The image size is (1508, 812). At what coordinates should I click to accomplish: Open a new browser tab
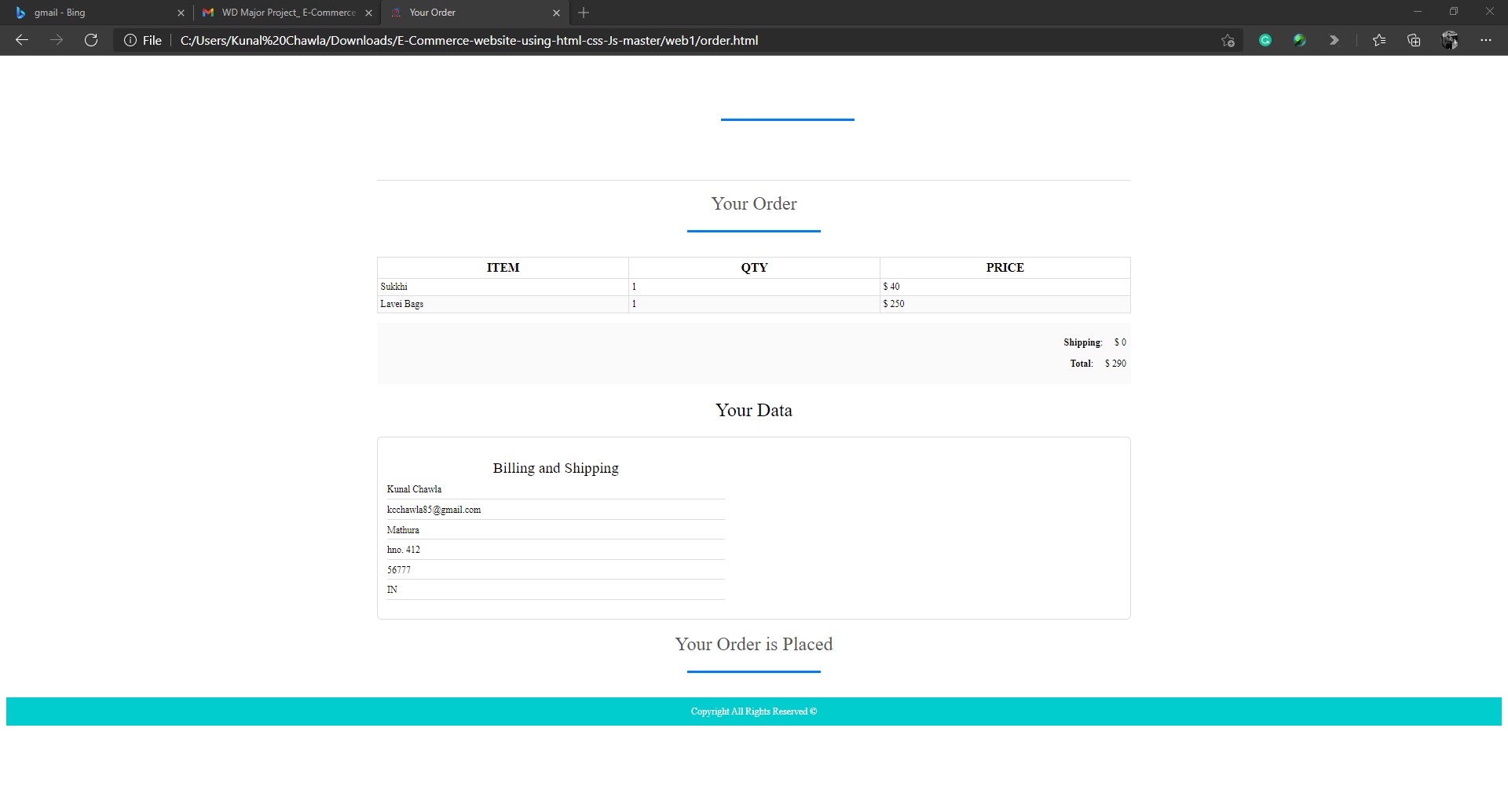(x=583, y=13)
